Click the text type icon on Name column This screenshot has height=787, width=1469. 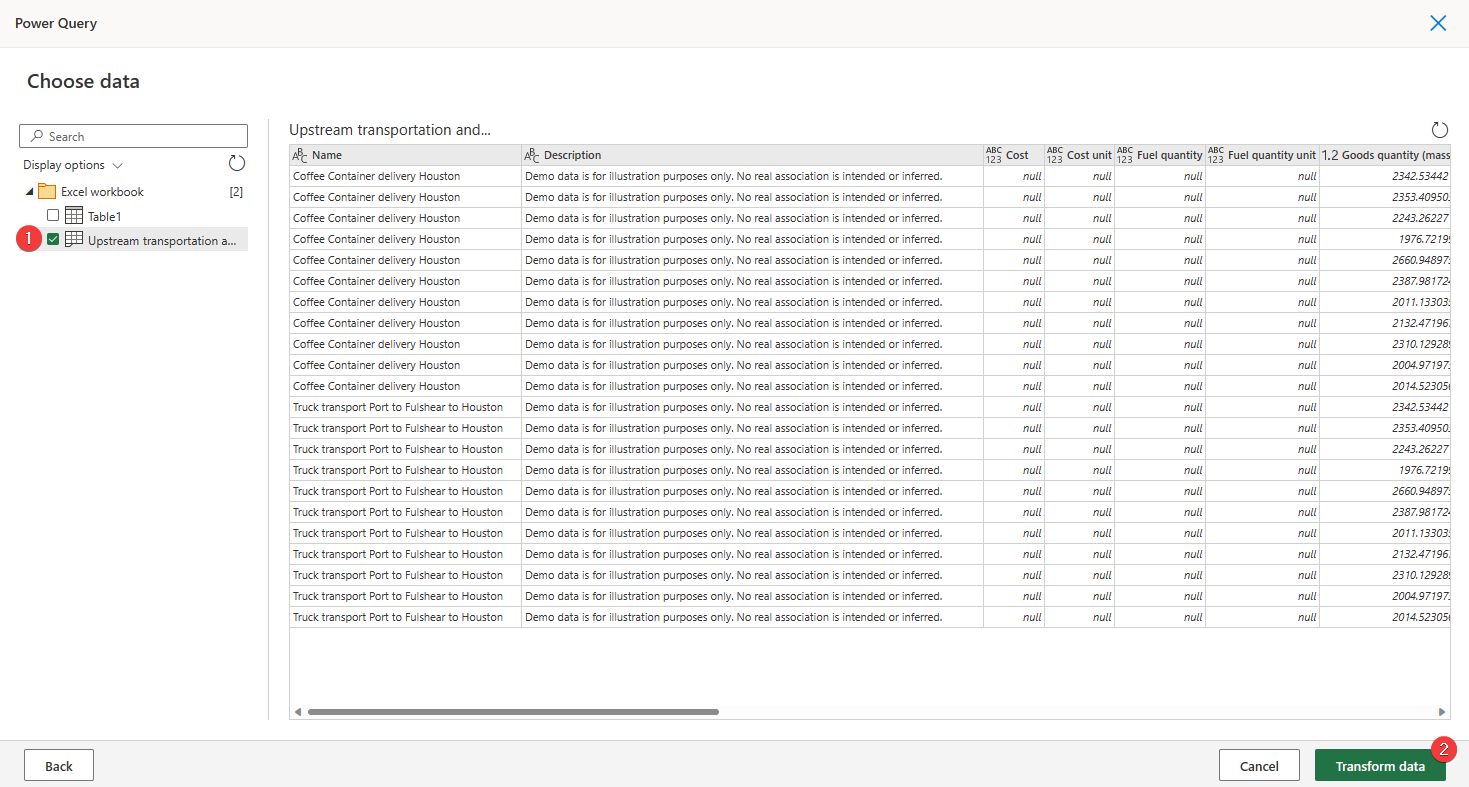click(300, 155)
